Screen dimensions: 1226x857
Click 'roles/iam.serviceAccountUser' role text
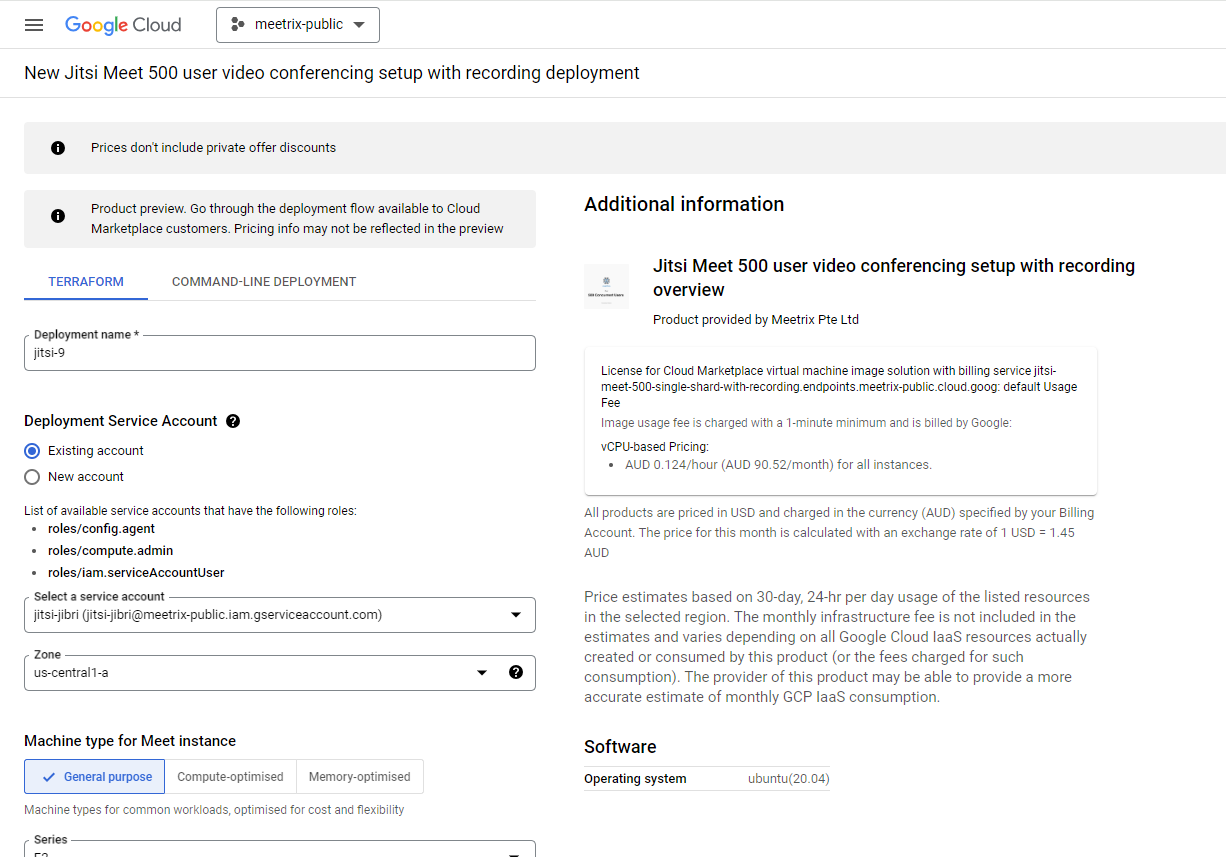click(136, 573)
